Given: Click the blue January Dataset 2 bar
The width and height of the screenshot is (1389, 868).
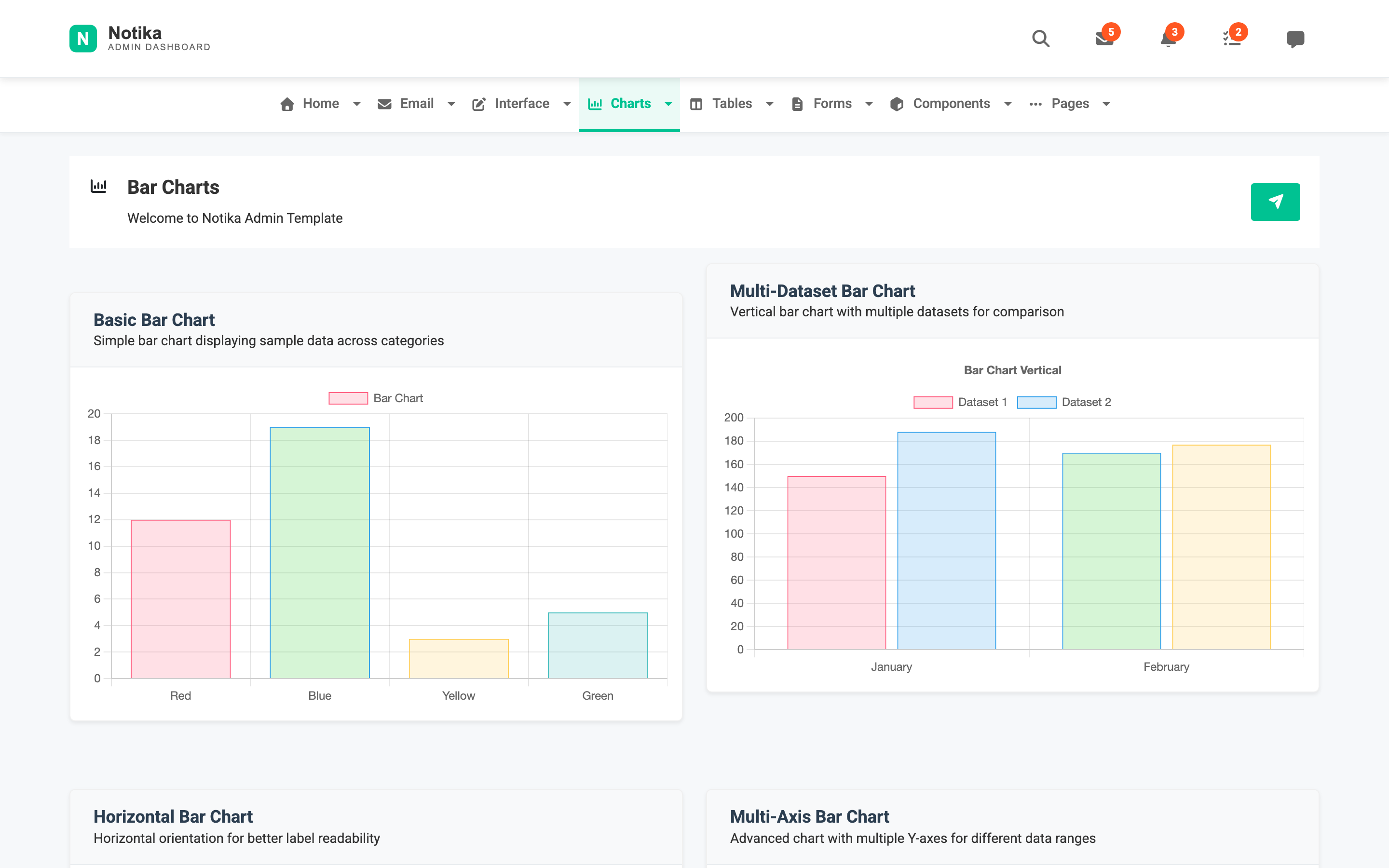Looking at the screenshot, I should point(946,541).
